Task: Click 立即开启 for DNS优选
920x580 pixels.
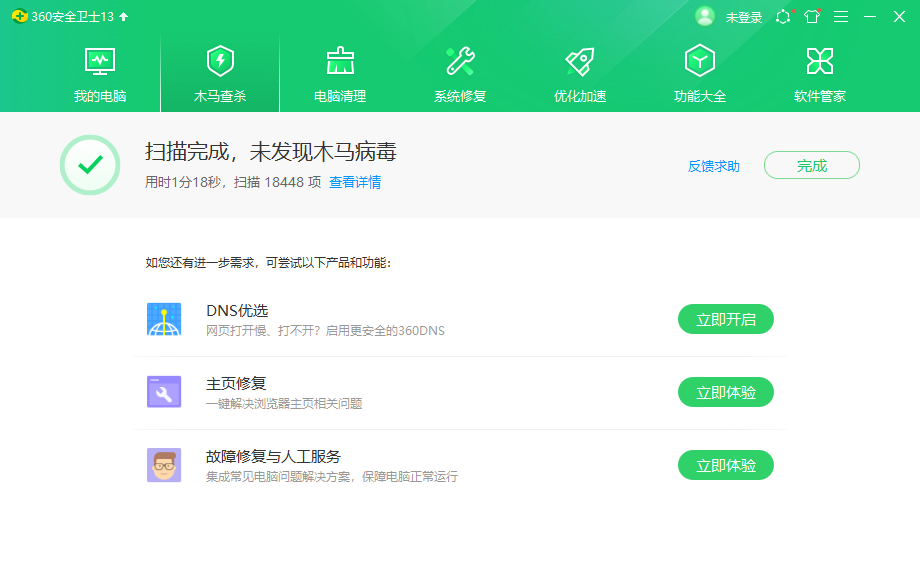Action: pyautogui.click(x=726, y=319)
